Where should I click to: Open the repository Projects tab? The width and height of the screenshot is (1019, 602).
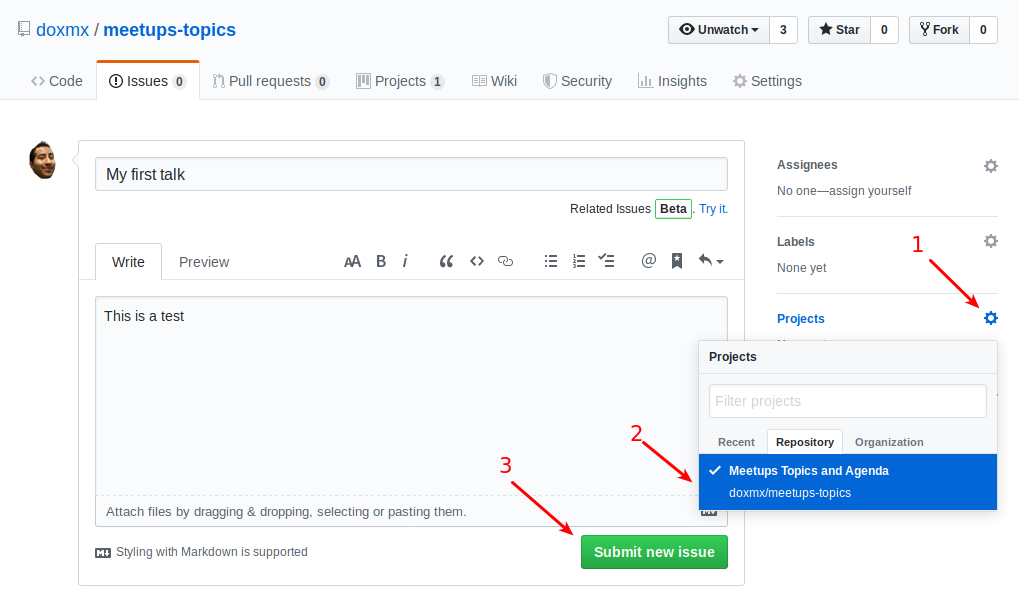tap(400, 81)
